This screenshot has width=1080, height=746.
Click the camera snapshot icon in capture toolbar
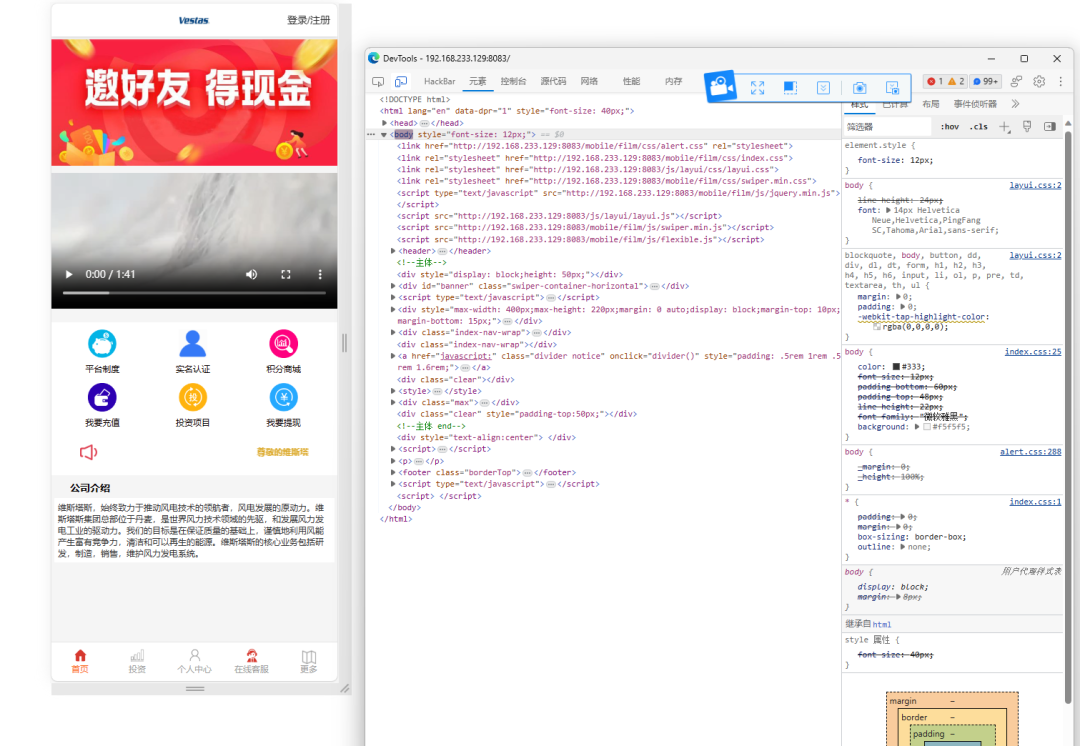pyautogui.click(x=859, y=87)
